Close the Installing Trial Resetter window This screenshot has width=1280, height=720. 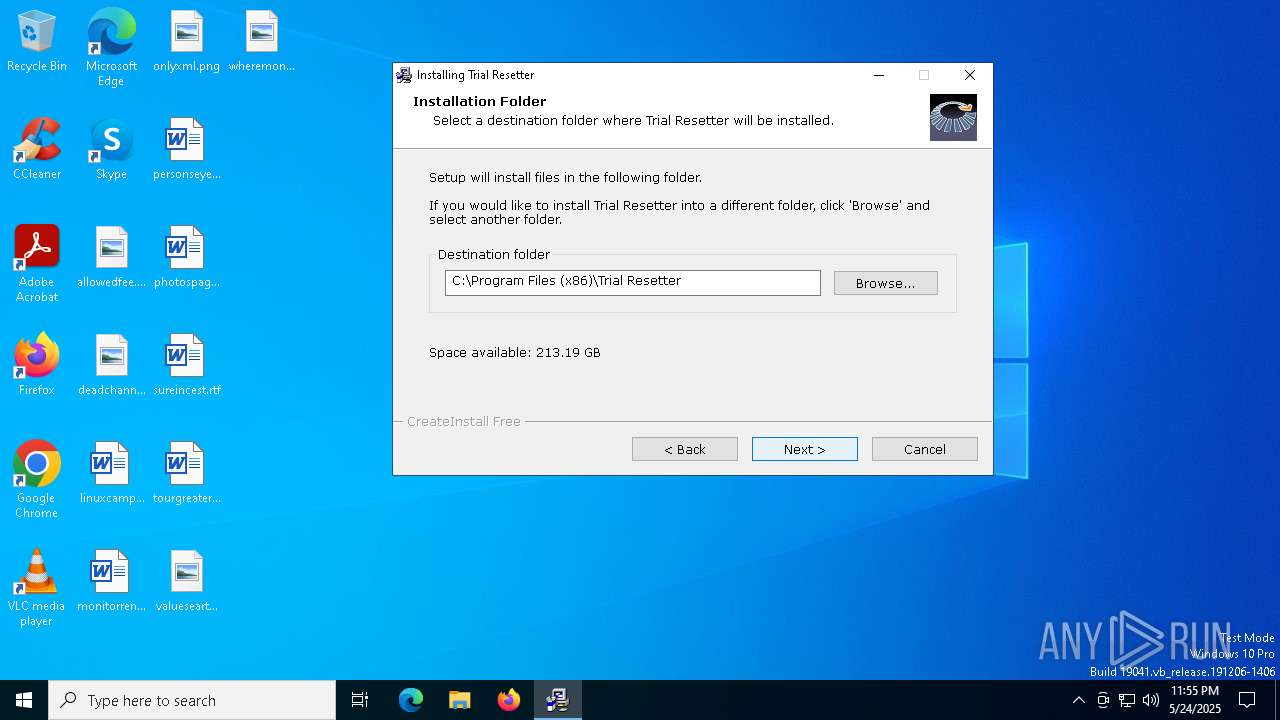pyautogui.click(x=969, y=75)
